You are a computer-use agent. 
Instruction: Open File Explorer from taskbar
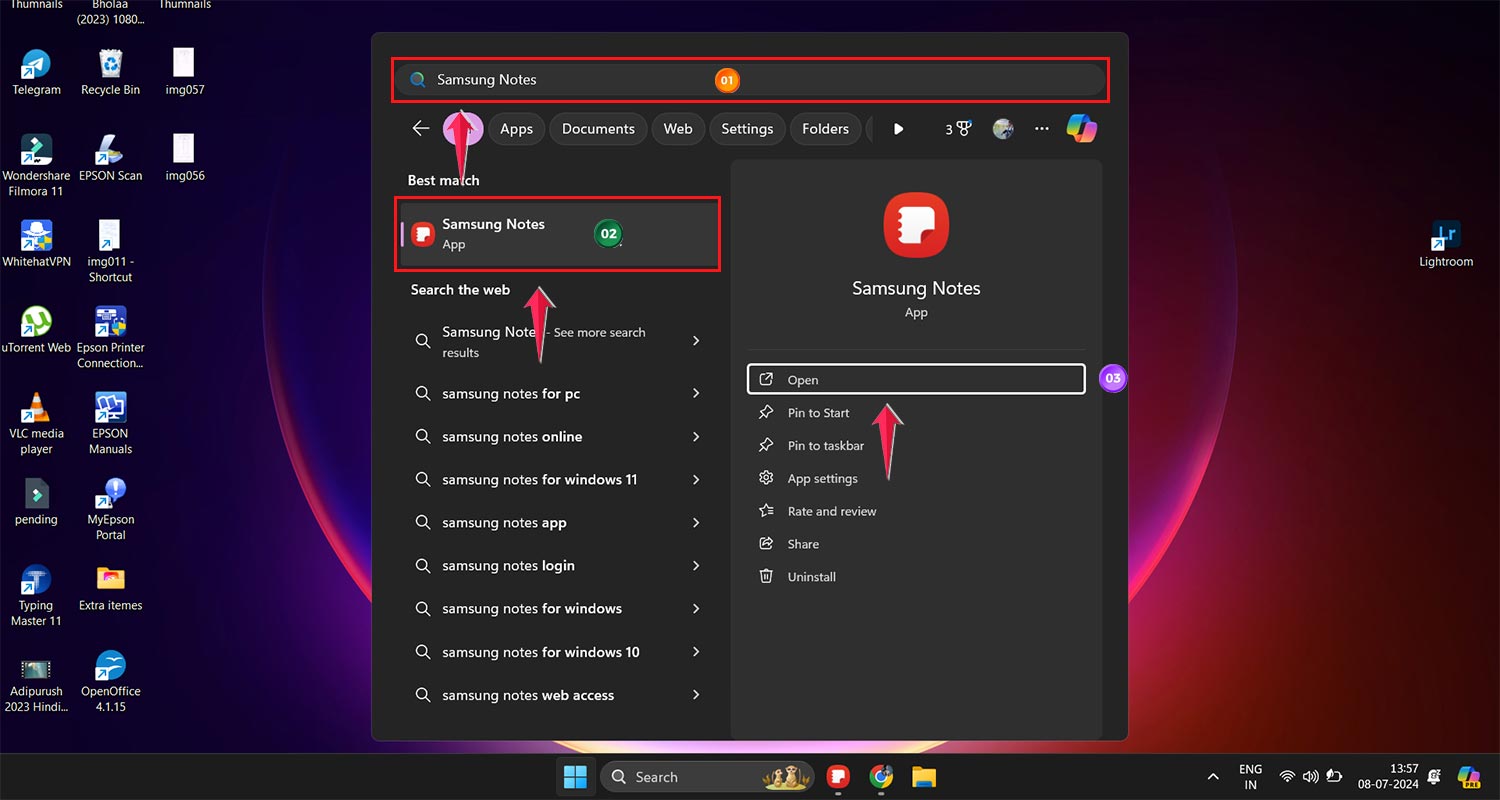coord(923,777)
